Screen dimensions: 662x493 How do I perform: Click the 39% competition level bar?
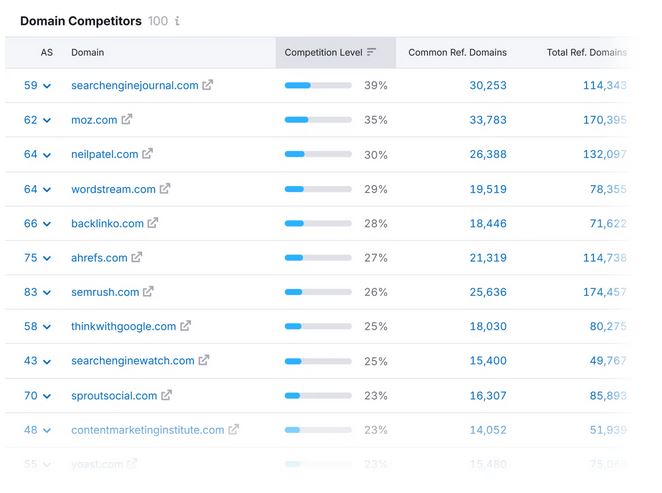[x=318, y=85]
